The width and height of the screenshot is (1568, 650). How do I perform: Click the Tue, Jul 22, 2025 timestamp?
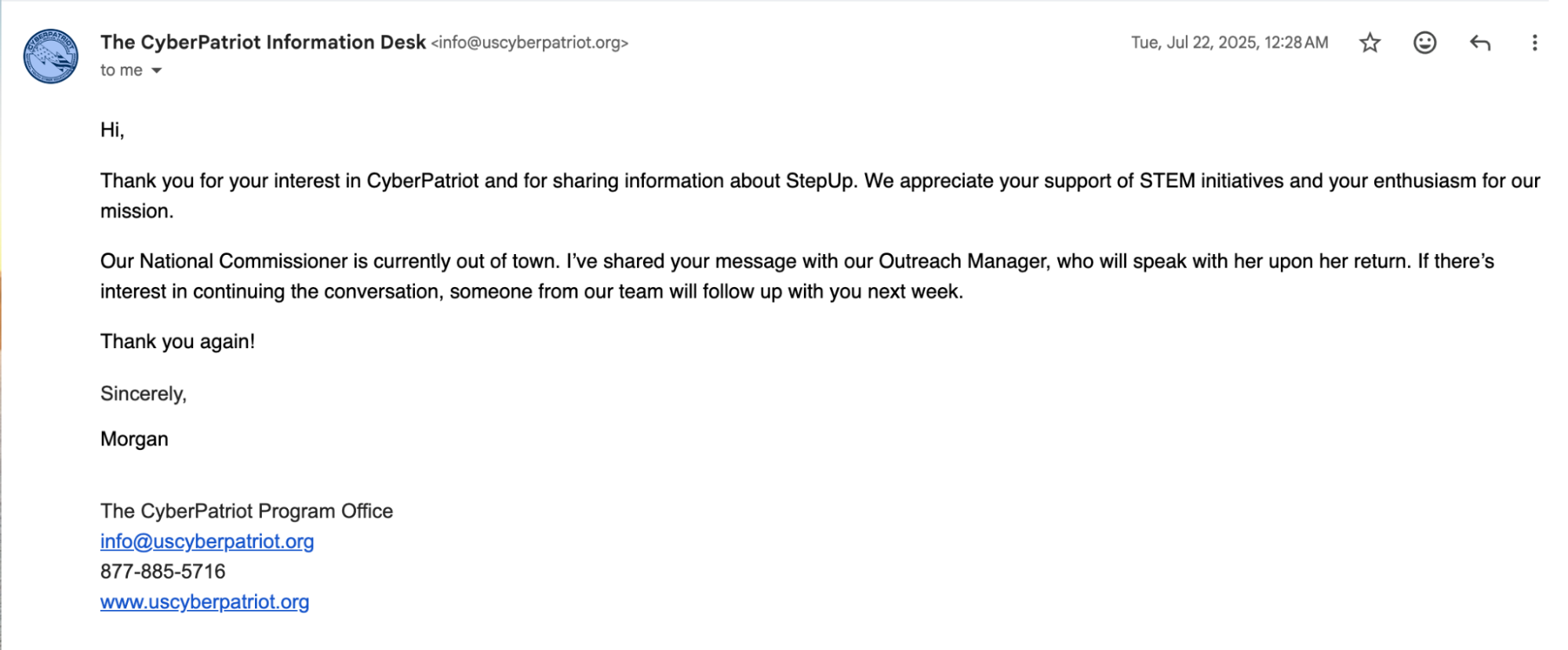[1229, 42]
